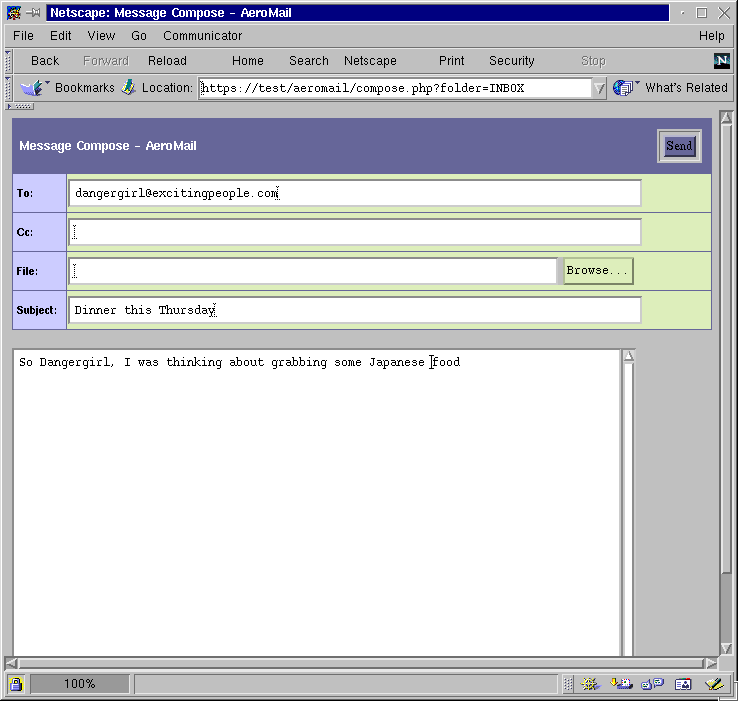Open the Composer pen icon in status bar
This screenshot has height=701, width=738.
click(714, 684)
